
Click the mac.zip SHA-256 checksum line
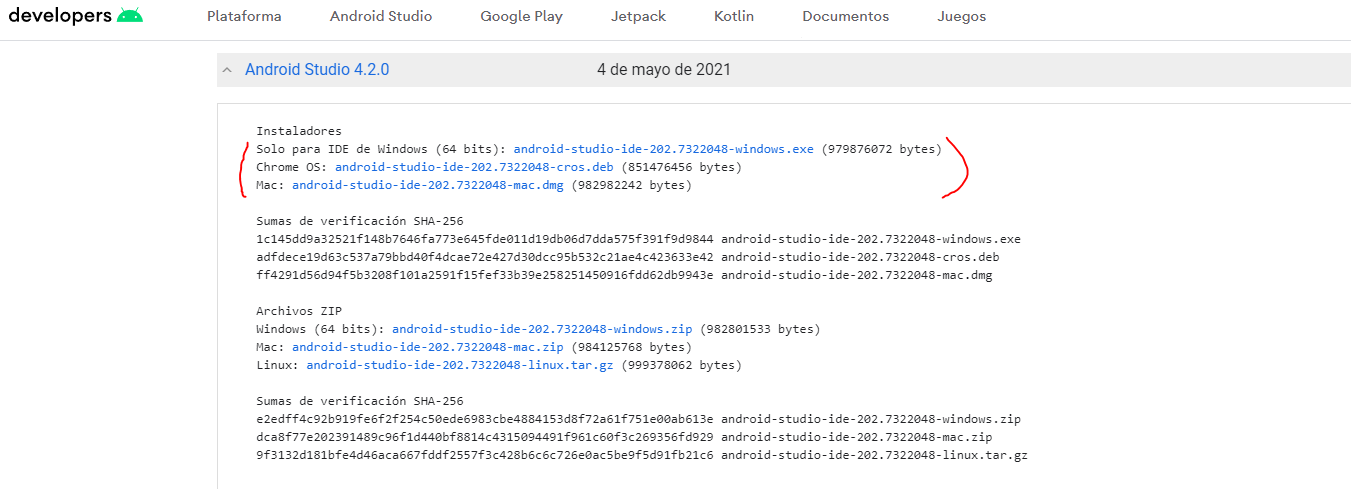484,437
